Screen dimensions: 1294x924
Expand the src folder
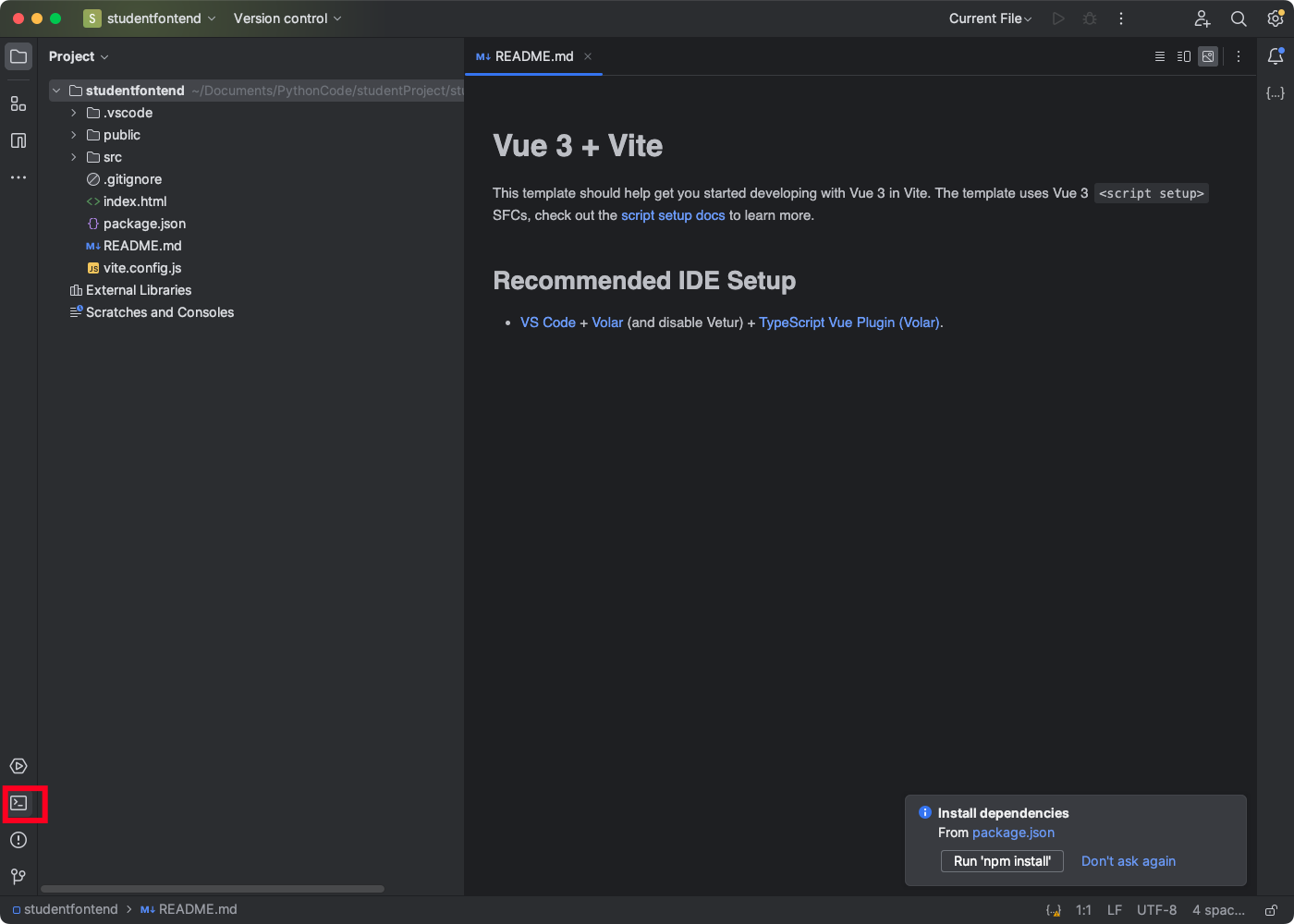[x=74, y=157]
